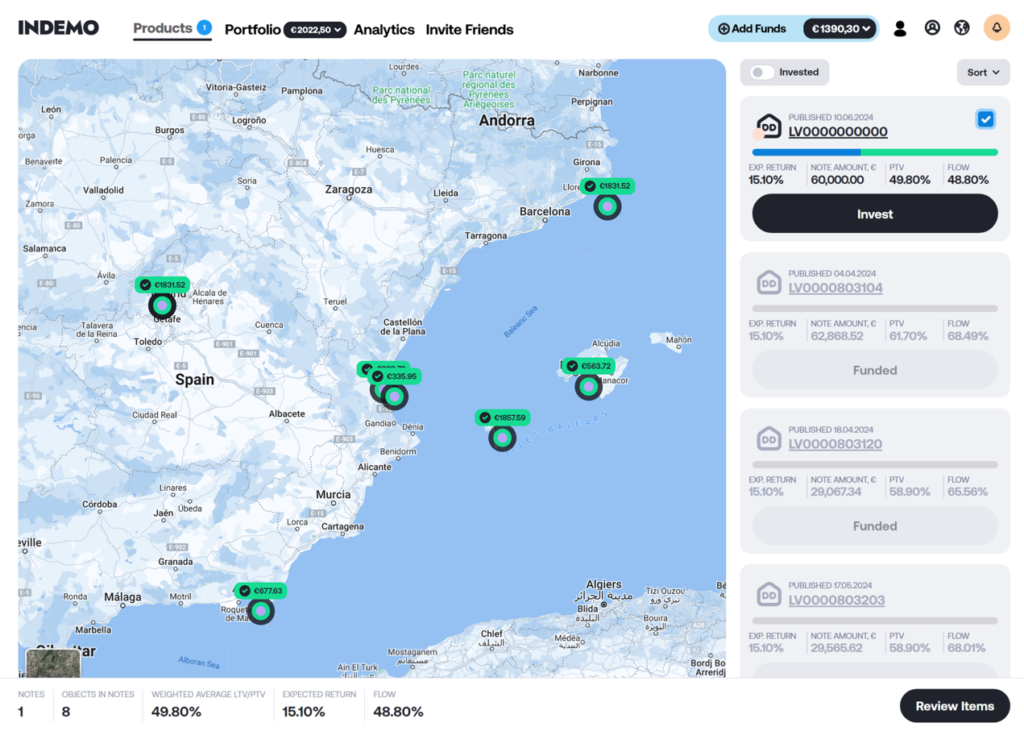This screenshot has height=731, width=1024.
Task: Click the notification bell icon
Action: tap(996, 28)
